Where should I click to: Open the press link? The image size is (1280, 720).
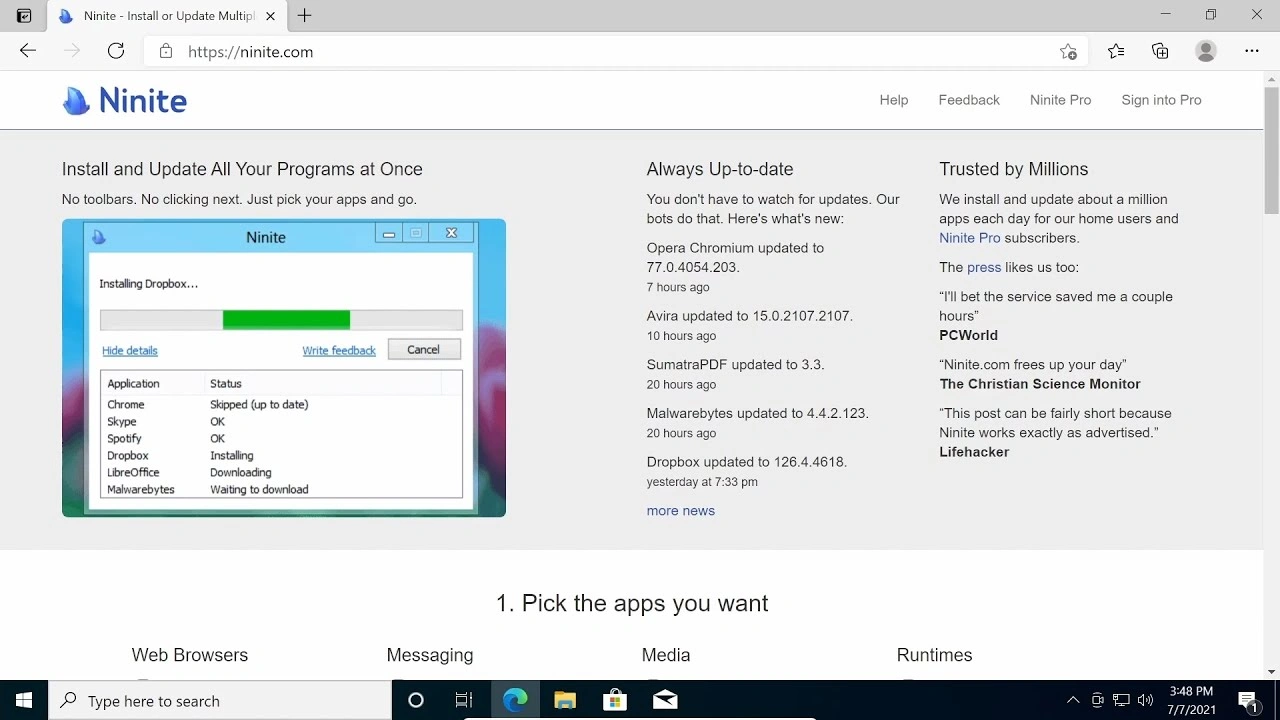(984, 267)
